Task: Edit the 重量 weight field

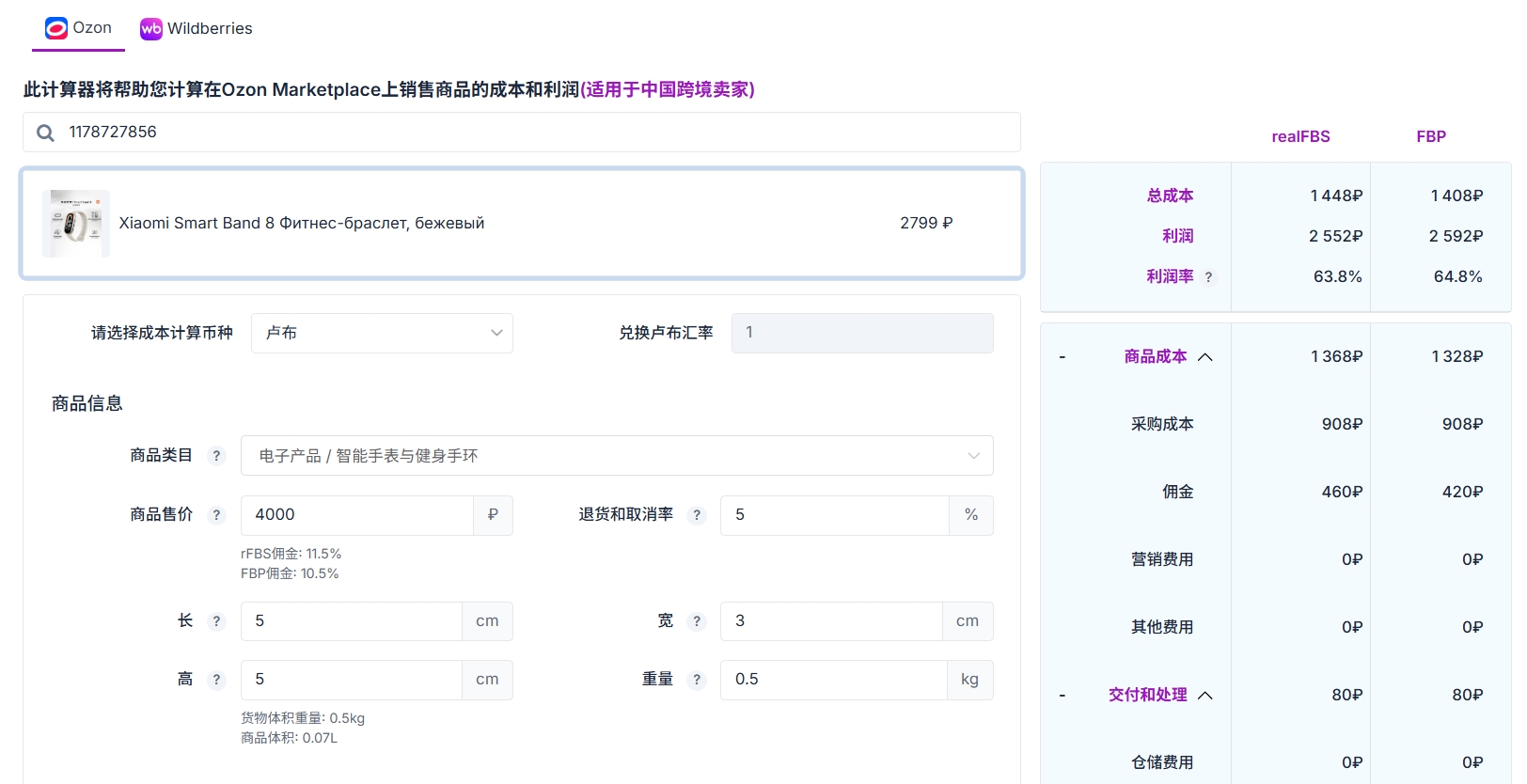Action: point(834,680)
